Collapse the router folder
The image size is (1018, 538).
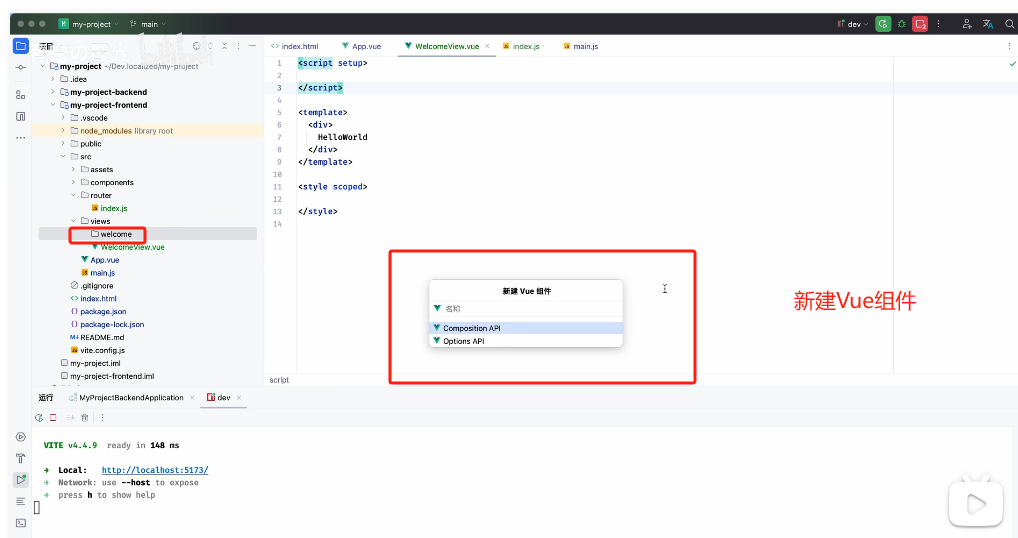click(x=73, y=195)
